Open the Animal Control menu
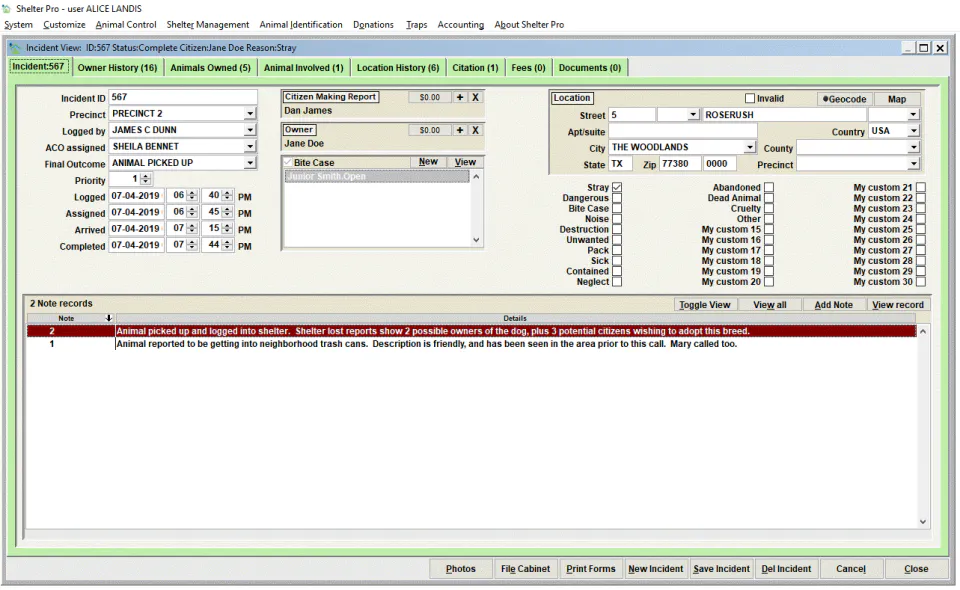 click(x=126, y=24)
